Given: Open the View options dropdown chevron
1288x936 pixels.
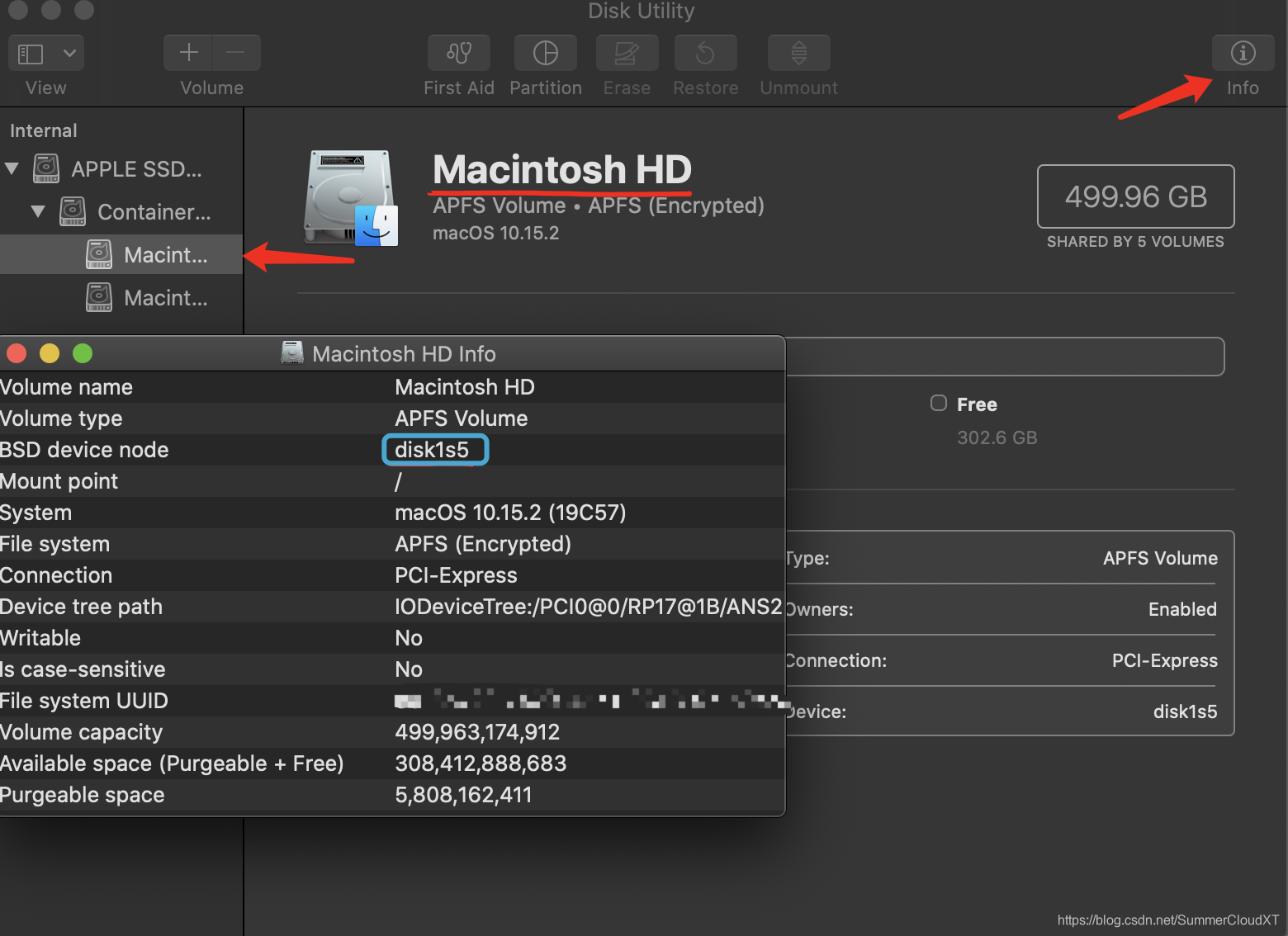Looking at the screenshot, I should tap(69, 54).
